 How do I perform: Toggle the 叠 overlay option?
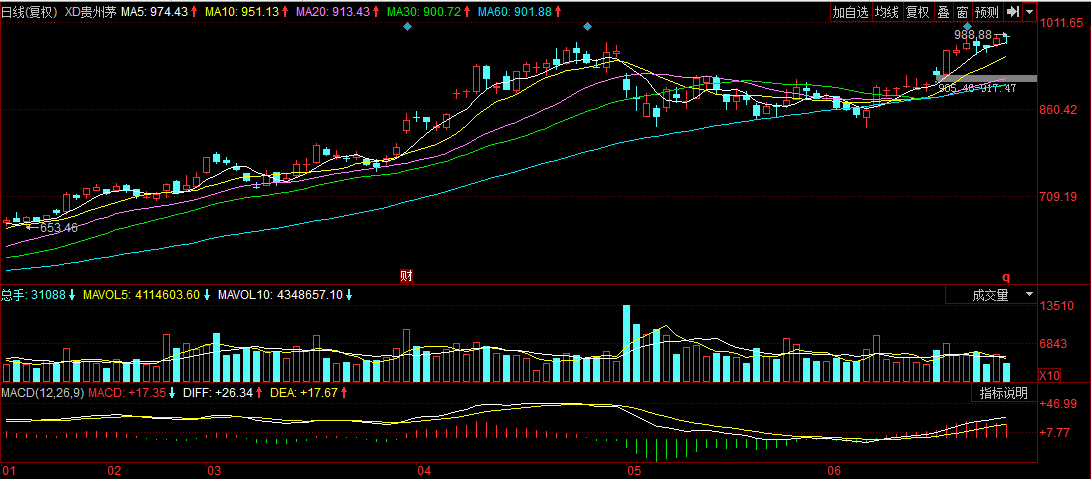pos(943,12)
